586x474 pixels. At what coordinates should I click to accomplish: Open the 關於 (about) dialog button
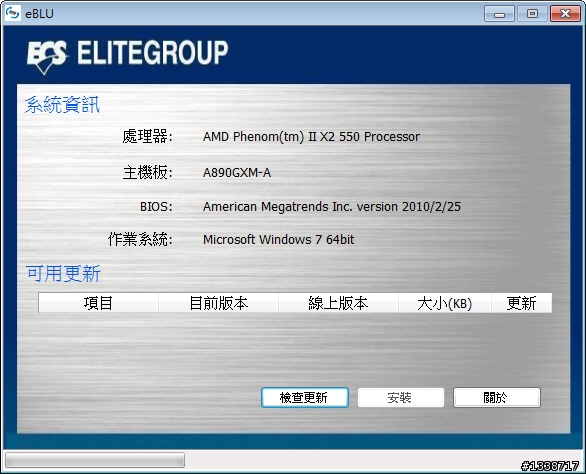point(497,397)
